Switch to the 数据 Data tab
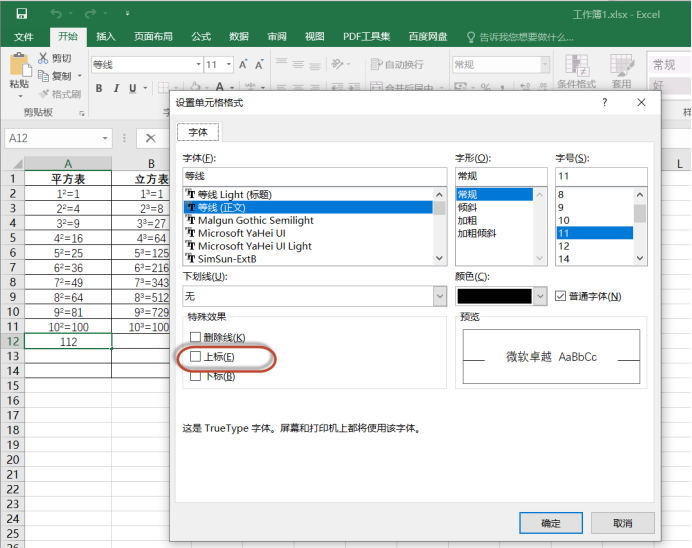The width and height of the screenshot is (692, 548). pyautogui.click(x=239, y=37)
